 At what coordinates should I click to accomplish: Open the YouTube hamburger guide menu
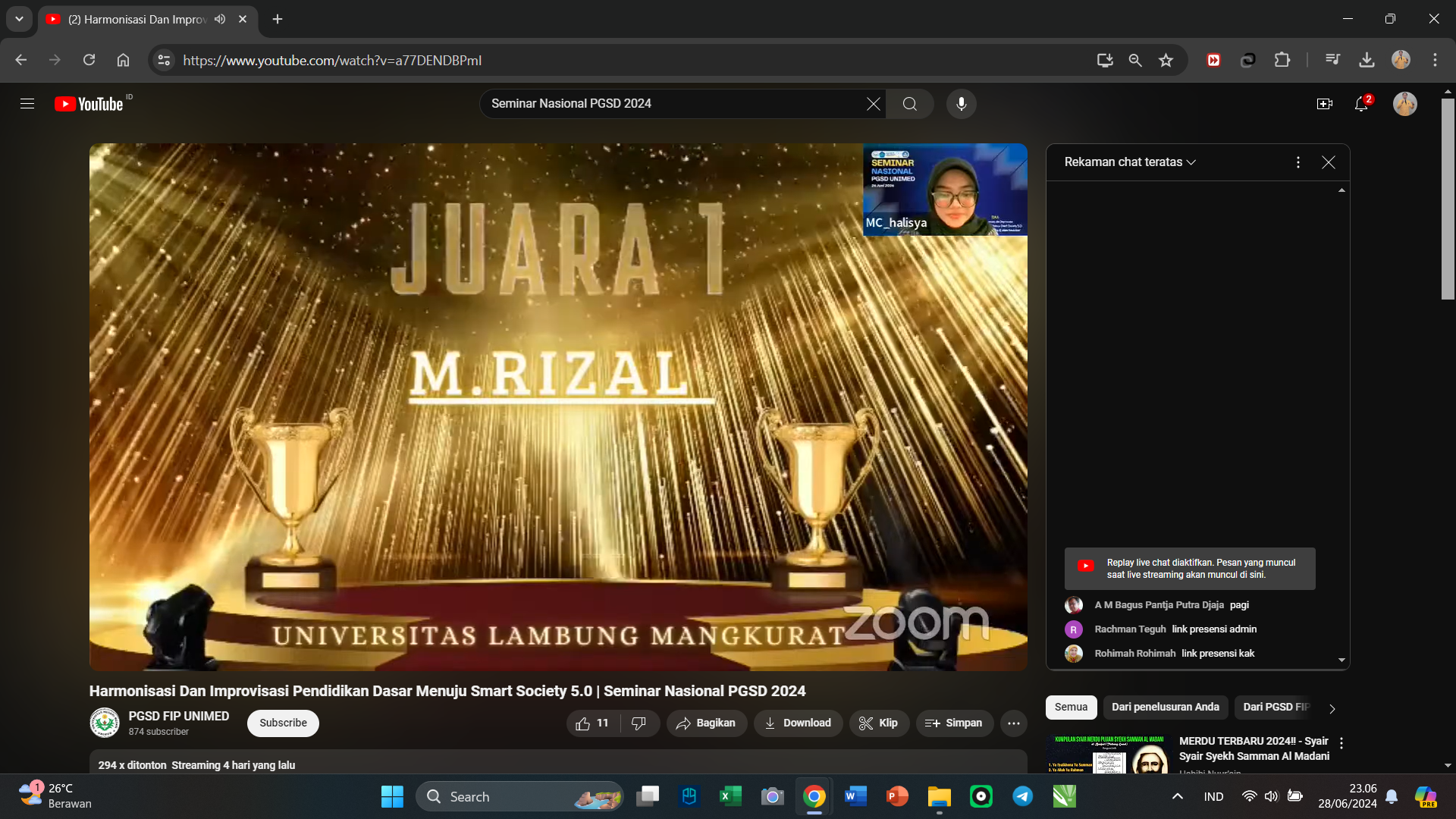click(x=27, y=104)
